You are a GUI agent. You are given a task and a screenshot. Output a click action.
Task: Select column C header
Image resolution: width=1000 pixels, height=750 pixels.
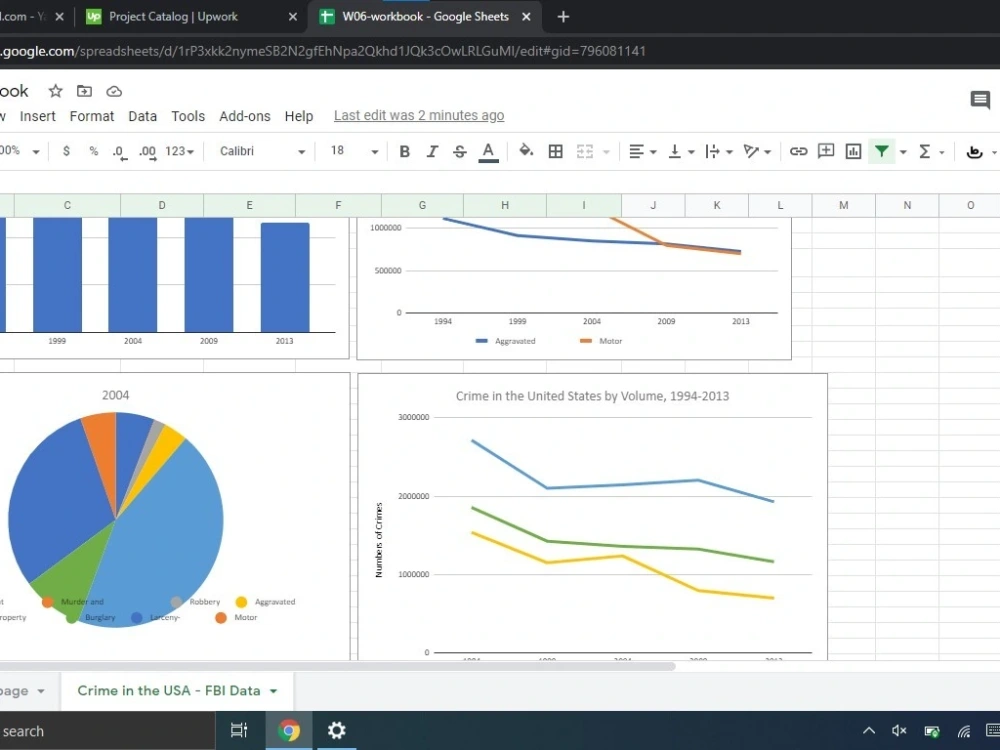67,205
